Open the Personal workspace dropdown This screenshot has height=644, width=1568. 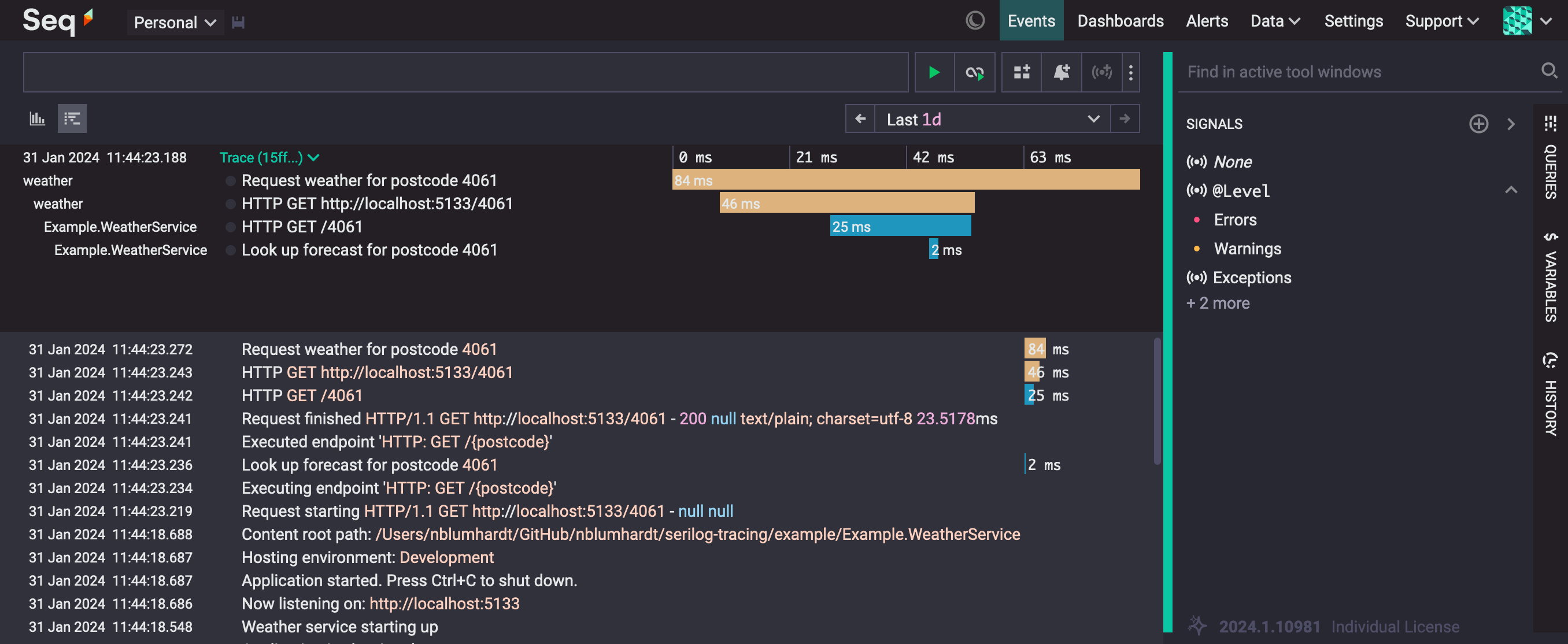point(175,23)
